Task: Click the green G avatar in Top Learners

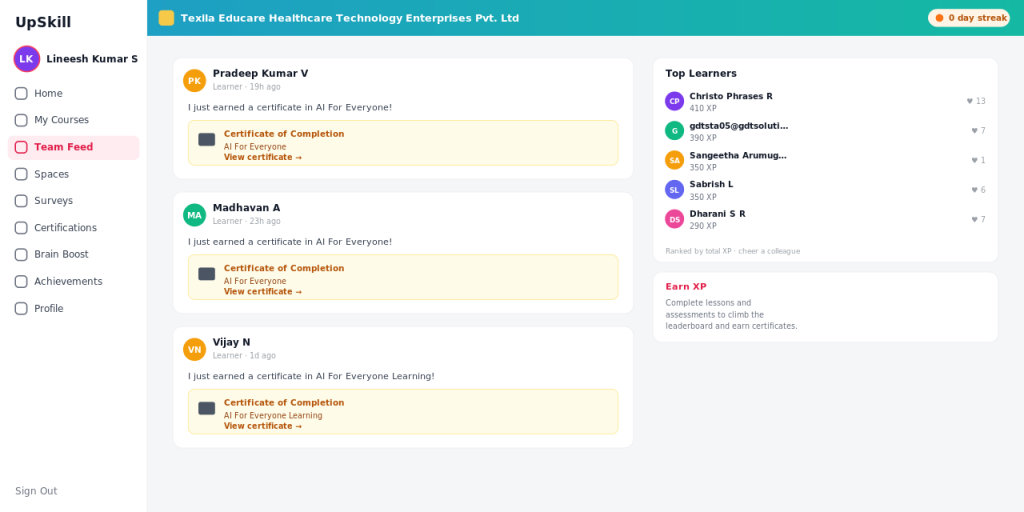Action: coord(675,131)
